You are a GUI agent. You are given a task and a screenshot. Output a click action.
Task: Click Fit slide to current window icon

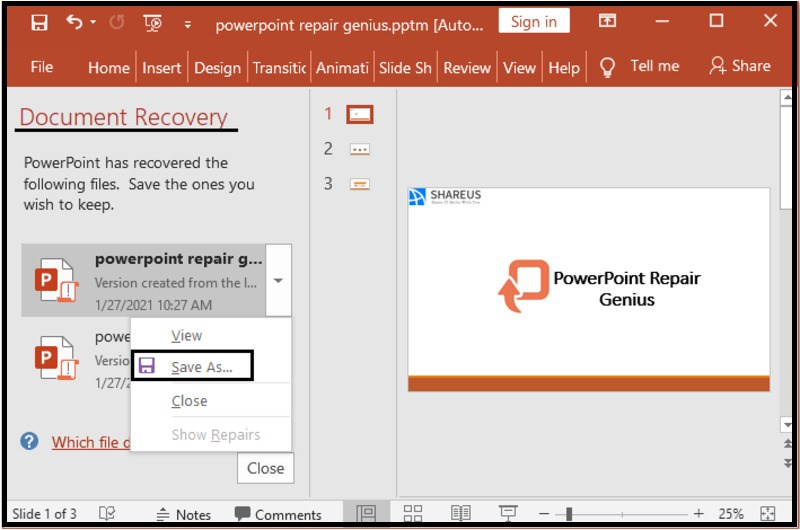pos(767,514)
